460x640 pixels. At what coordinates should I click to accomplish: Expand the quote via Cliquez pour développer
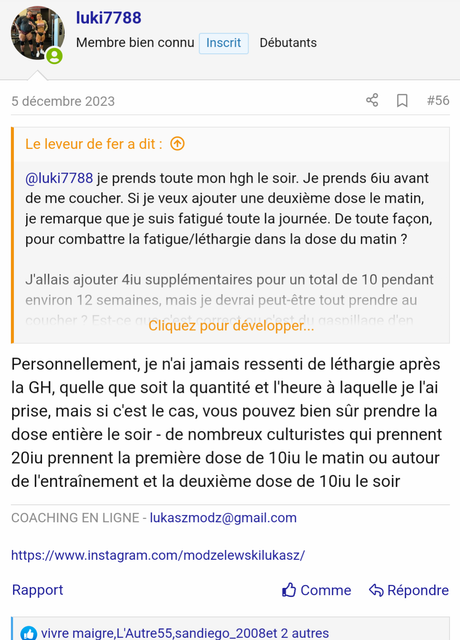[x=231, y=326]
